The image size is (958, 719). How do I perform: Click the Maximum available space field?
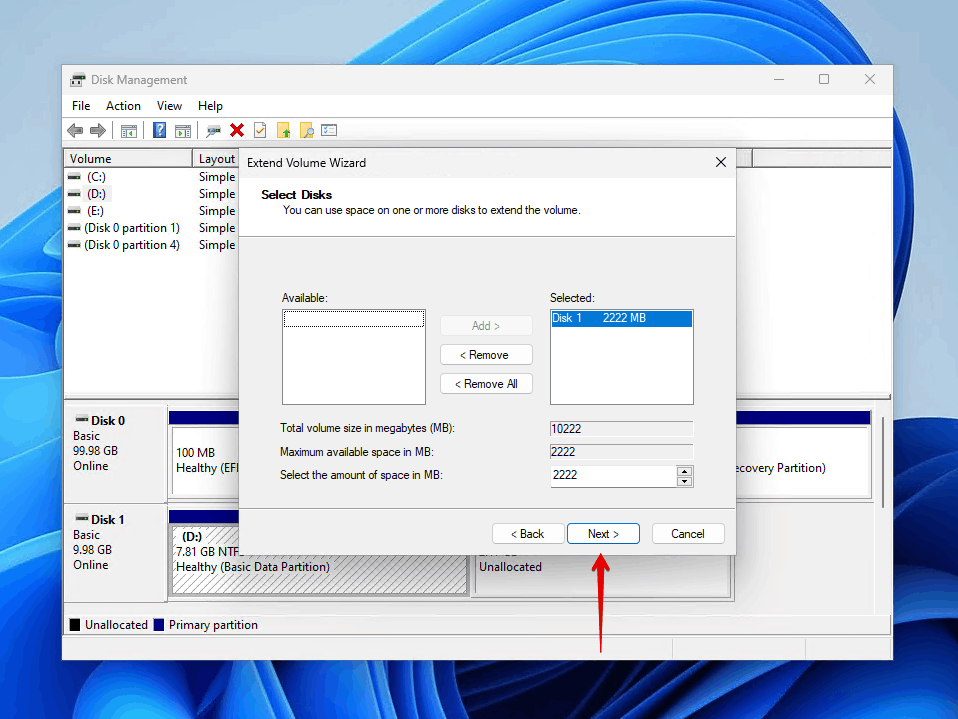[x=621, y=451]
